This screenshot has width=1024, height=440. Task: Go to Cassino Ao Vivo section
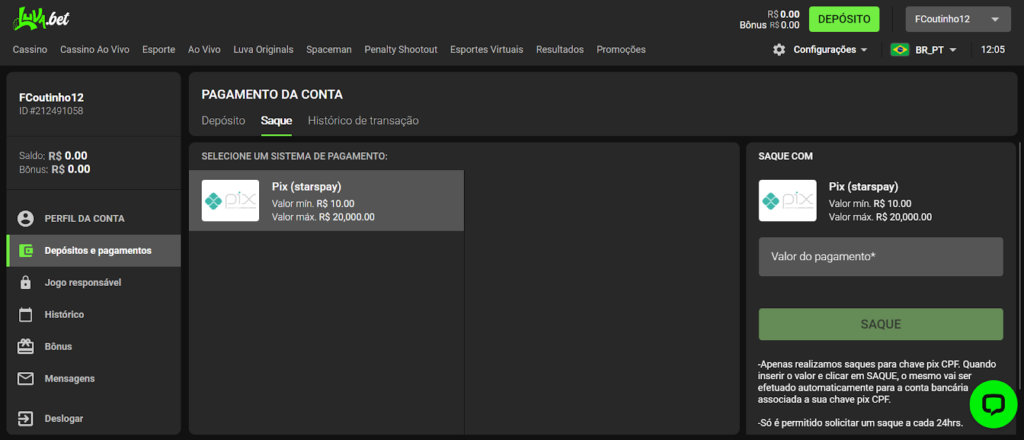[x=95, y=49]
